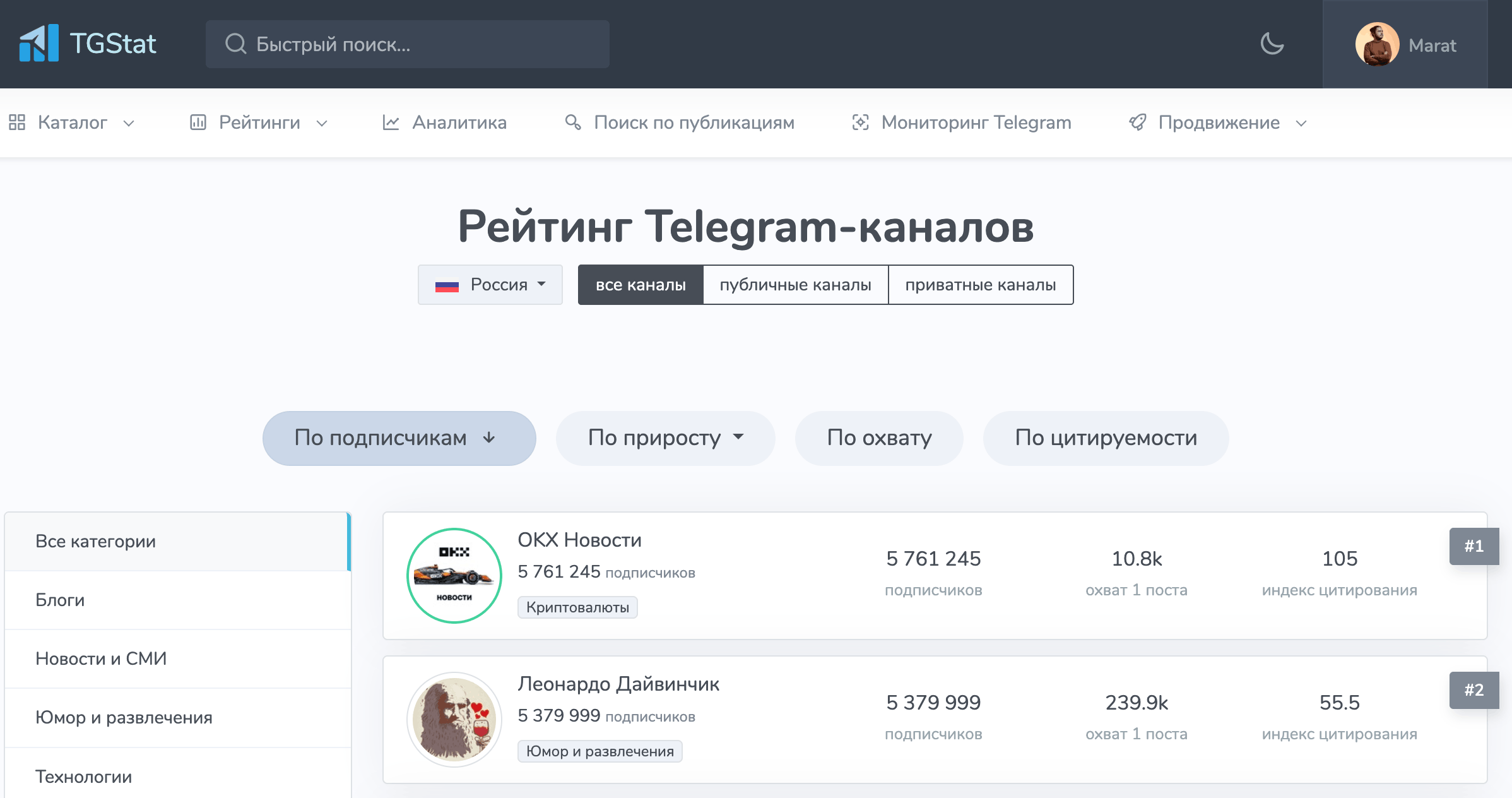The width and height of the screenshot is (1512, 798).
Task: Focus the Быстрый поиск search field
Action: pos(408,44)
